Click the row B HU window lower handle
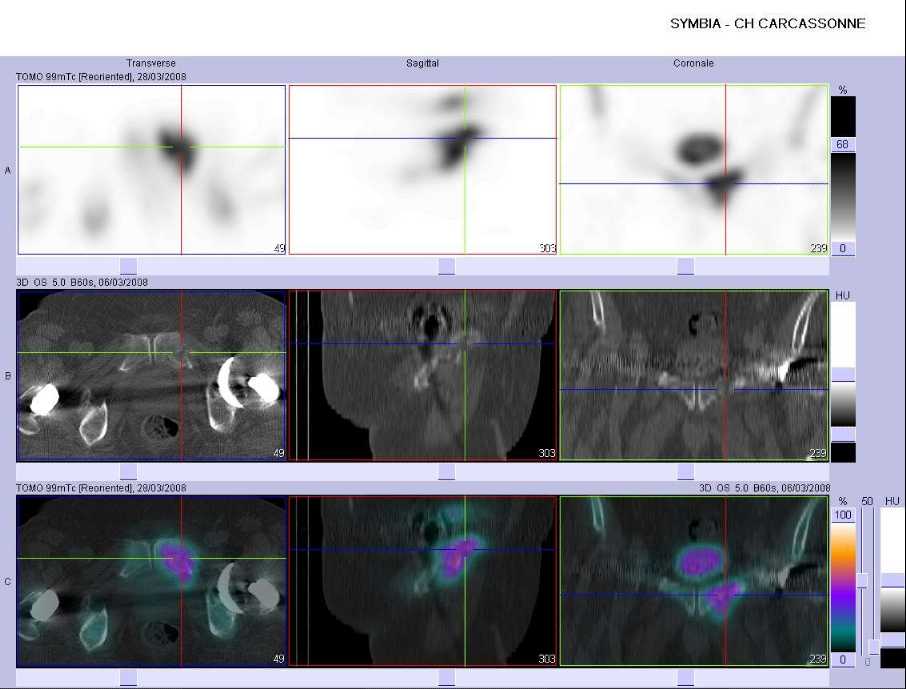 [x=843, y=435]
